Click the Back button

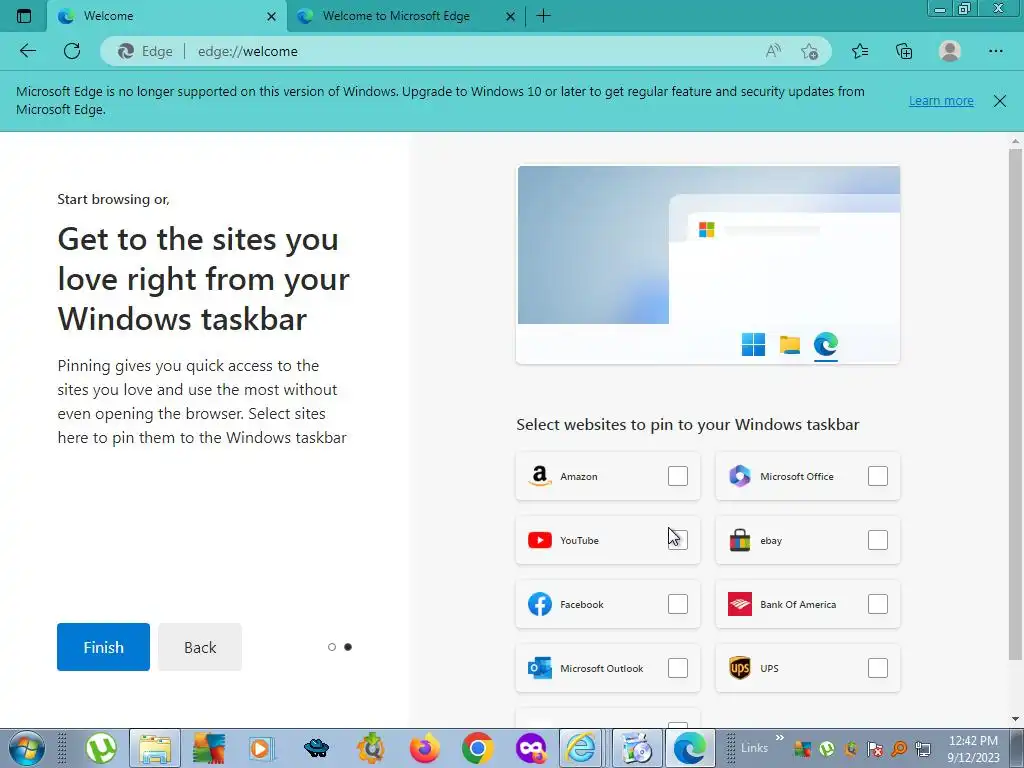point(200,647)
